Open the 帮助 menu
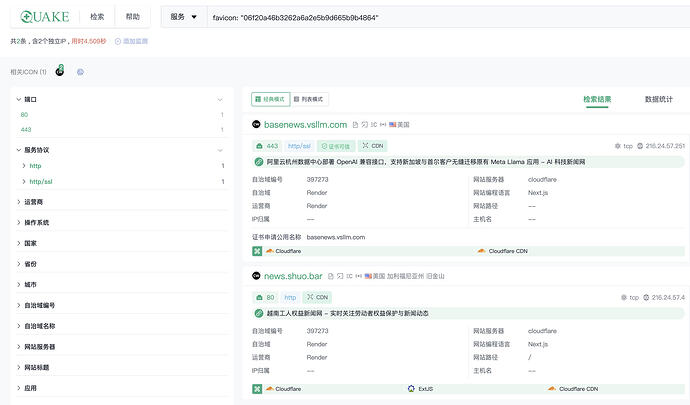The width and height of the screenshot is (690, 405). coord(132,17)
